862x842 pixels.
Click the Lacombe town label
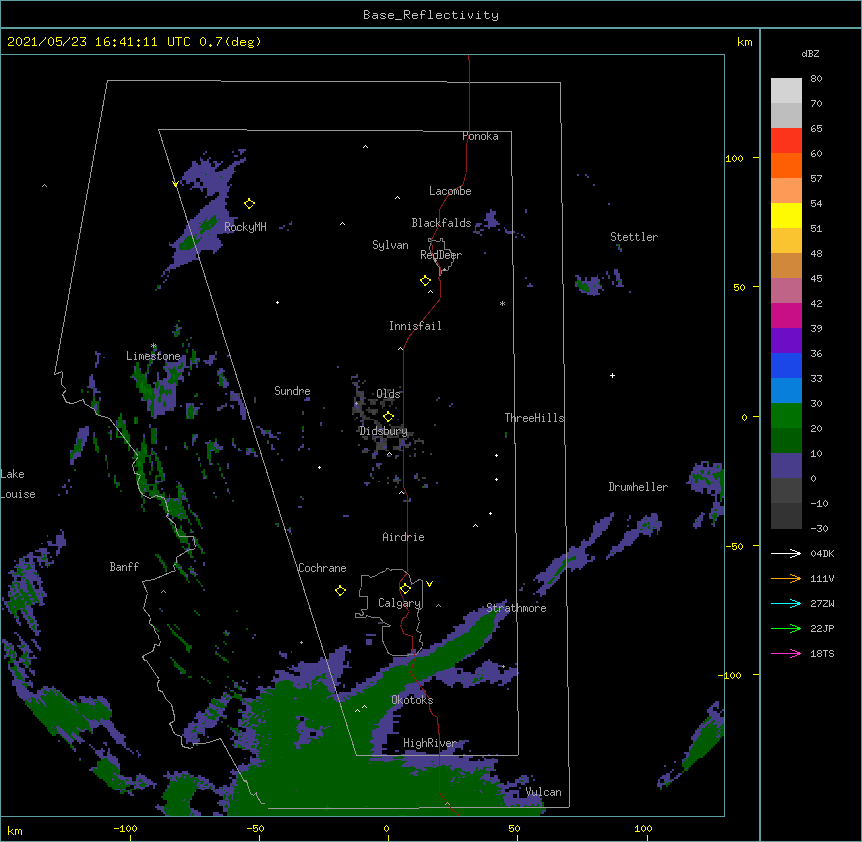pyautogui.click(x=450, y=191)
